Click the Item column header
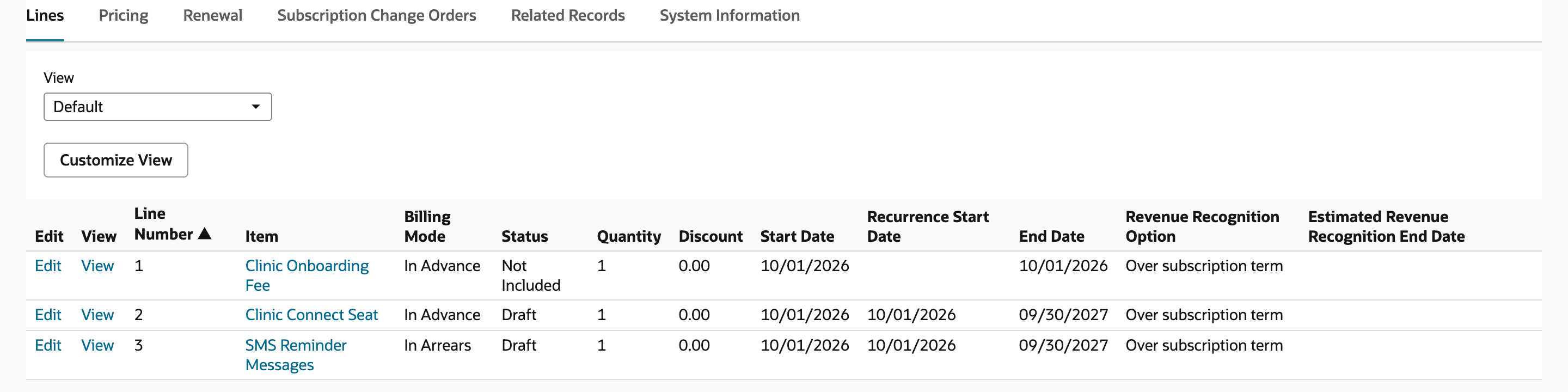This screenshot has width=1568, height=392. pyautogui.click(x=262, y=236)
